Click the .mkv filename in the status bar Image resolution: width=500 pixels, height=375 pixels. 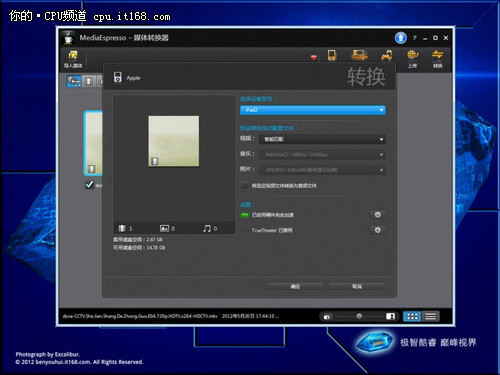(140, 316)
